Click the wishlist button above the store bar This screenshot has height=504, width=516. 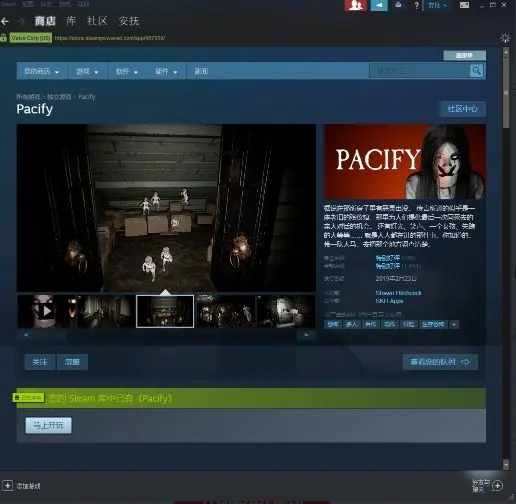pos(464,55)
